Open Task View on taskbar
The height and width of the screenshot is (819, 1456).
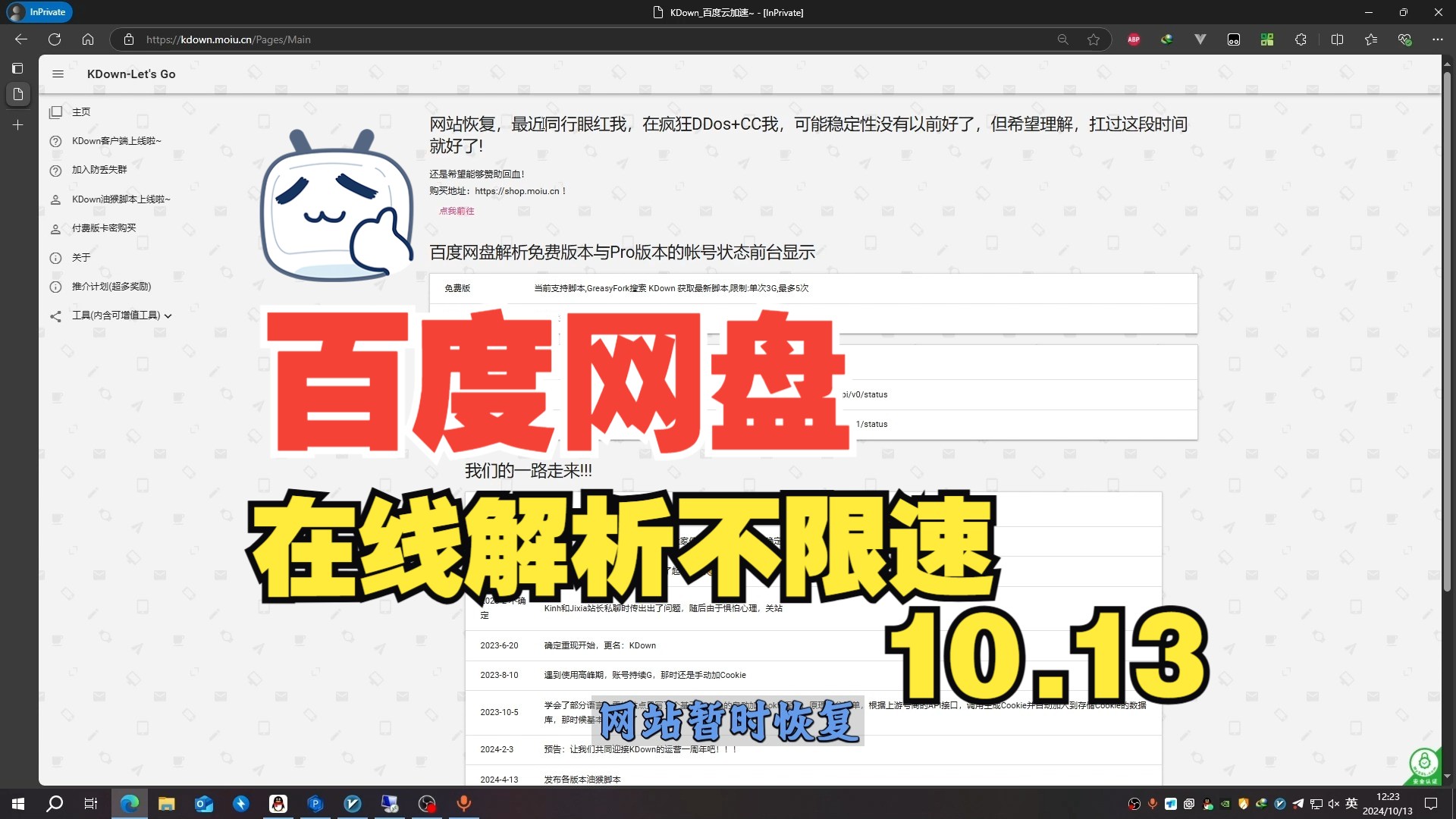pos(91,804)
